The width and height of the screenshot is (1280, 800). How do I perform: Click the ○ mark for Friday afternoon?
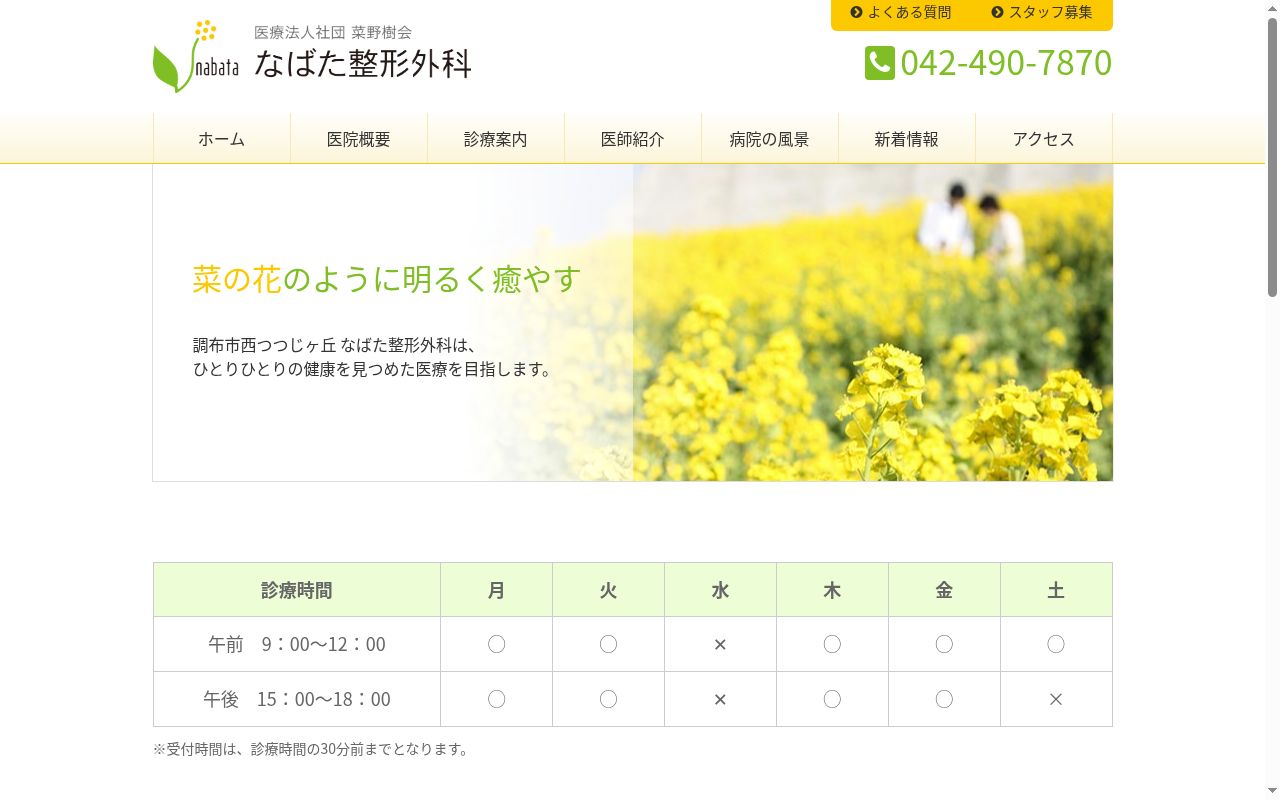[x=944, y=699]
